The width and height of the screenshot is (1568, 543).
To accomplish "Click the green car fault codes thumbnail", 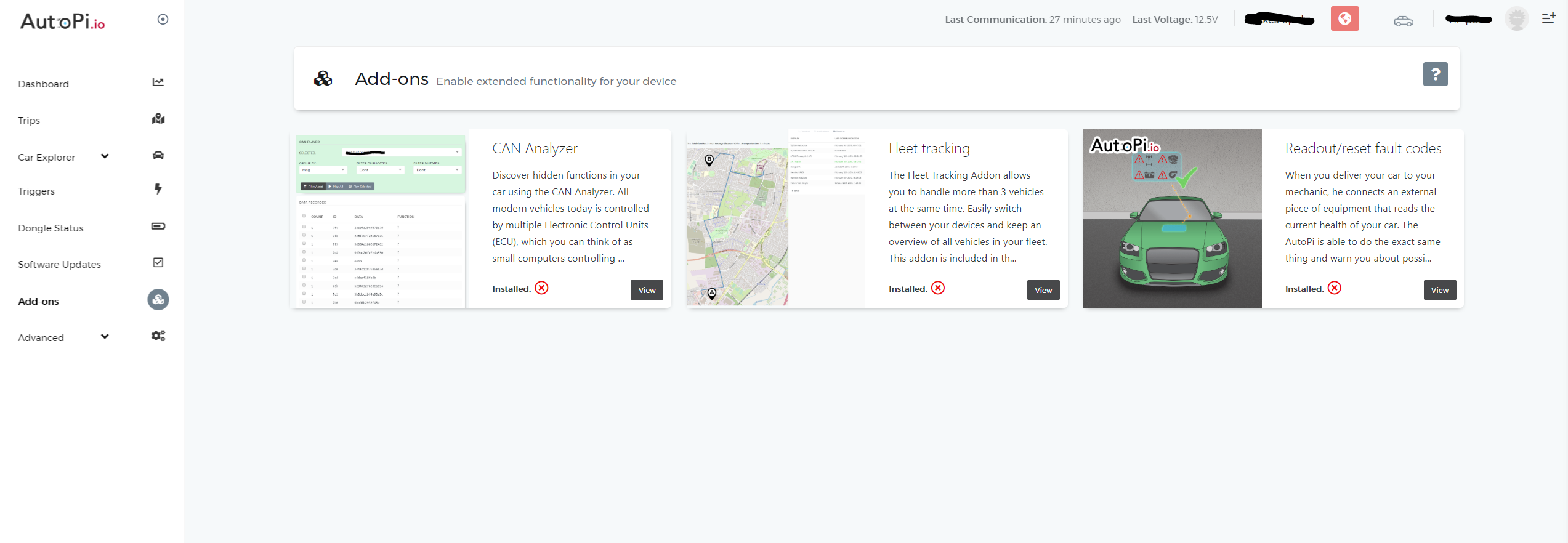I will point(1173,219).
